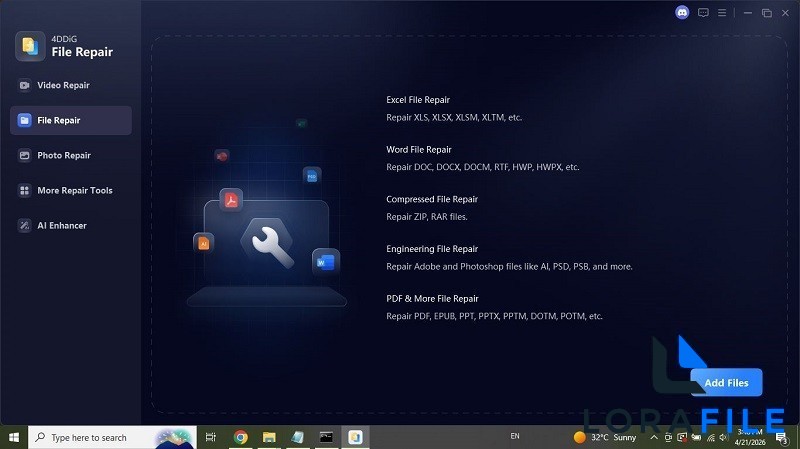Click the AI Enhancer wand icon

click(24, 226)
